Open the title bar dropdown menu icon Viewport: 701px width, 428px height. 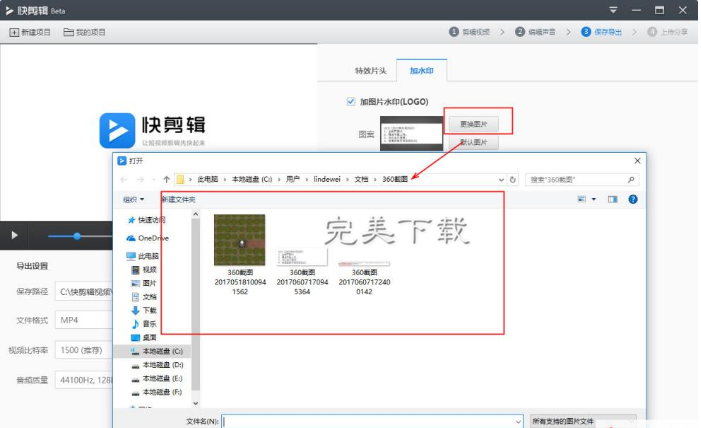pos(613,10)
